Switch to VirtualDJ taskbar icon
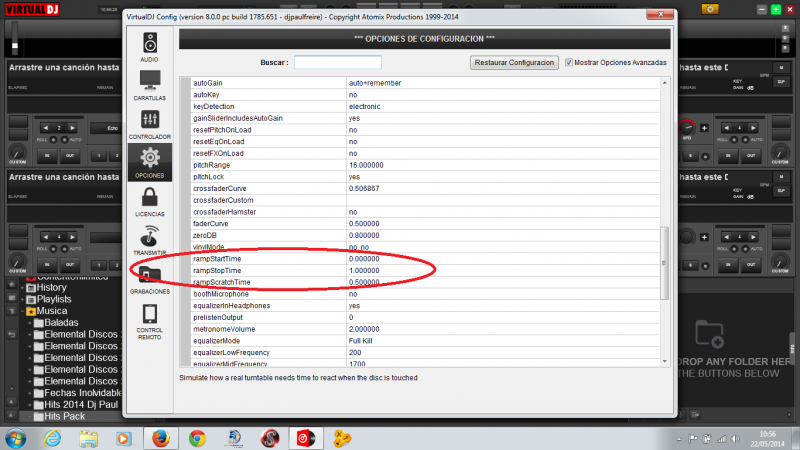This screenshot has width=800, height=450. (x=306, y=438)
